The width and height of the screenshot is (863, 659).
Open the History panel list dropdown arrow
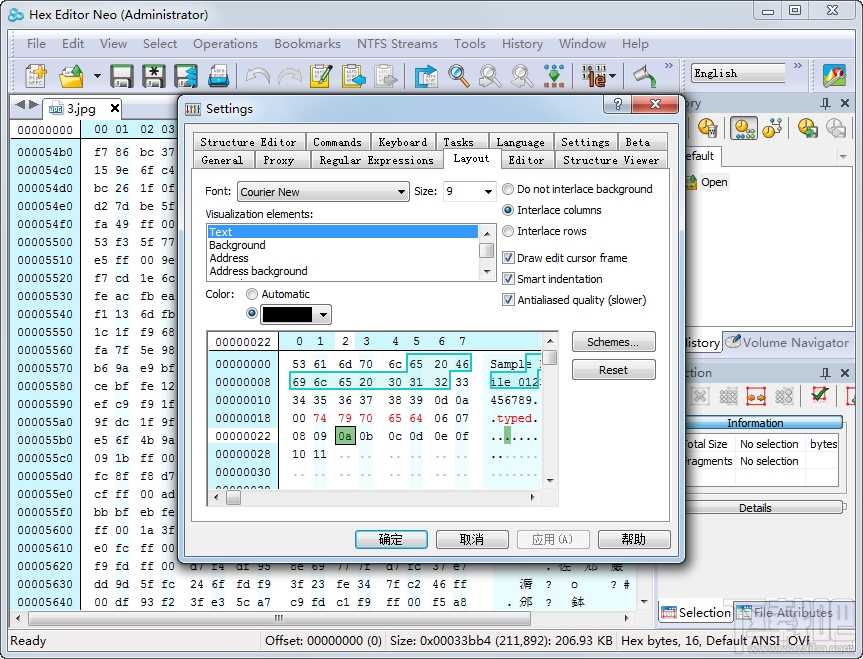(x=843, y=157)
